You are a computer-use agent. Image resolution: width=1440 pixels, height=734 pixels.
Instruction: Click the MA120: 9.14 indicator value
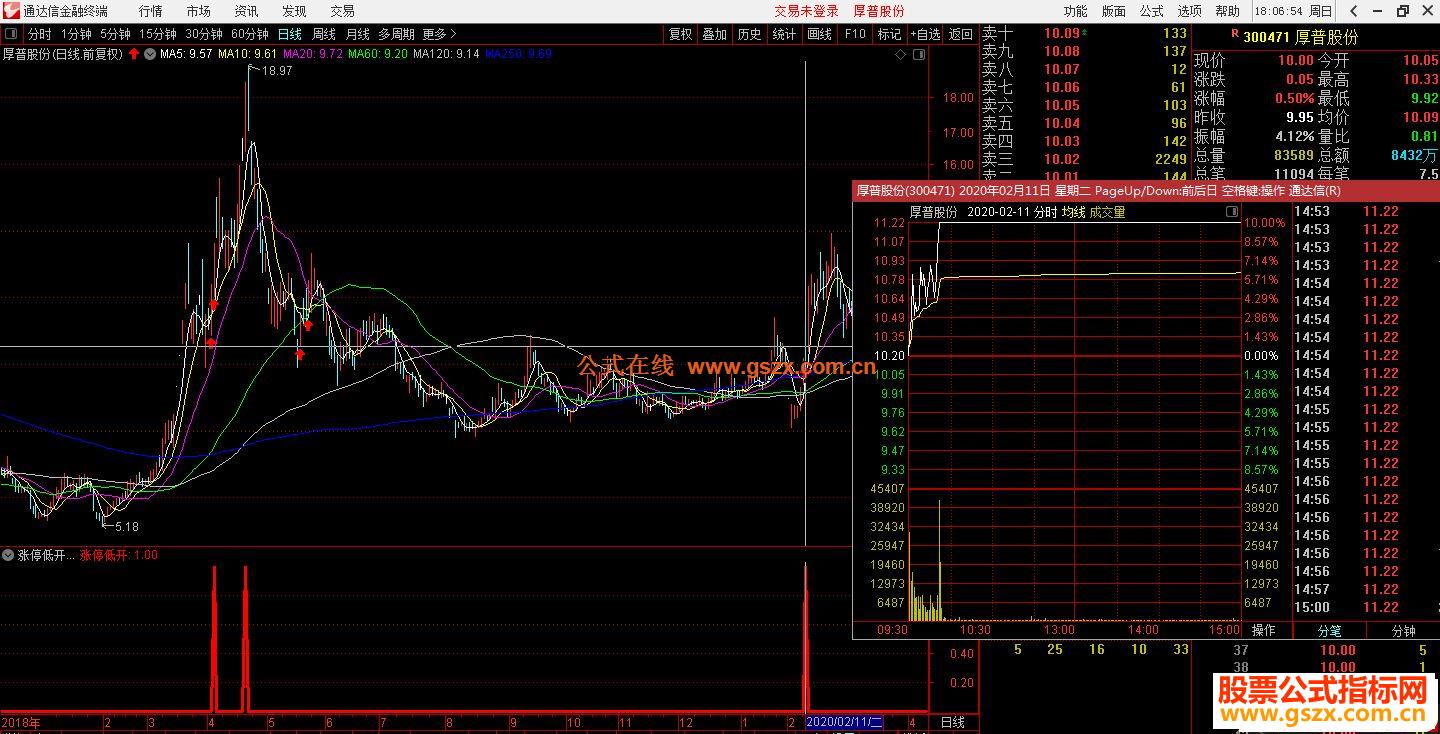point(446,54)
